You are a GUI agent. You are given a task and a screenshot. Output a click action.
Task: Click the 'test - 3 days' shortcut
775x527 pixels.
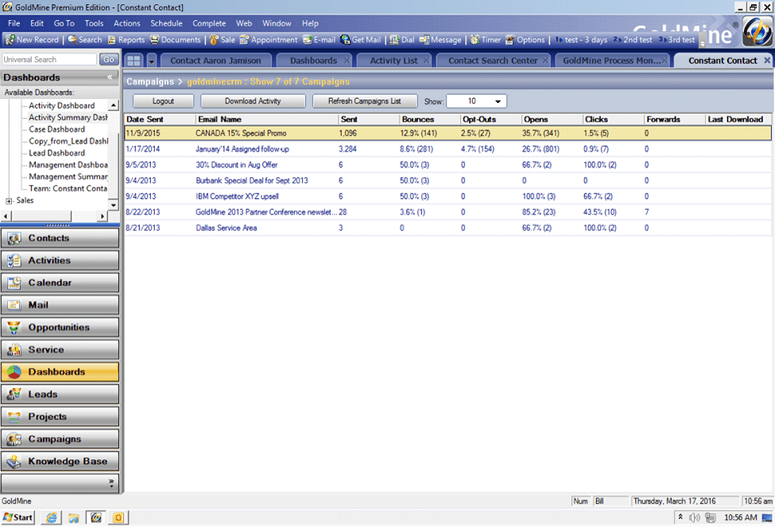[x=581, y=40]
